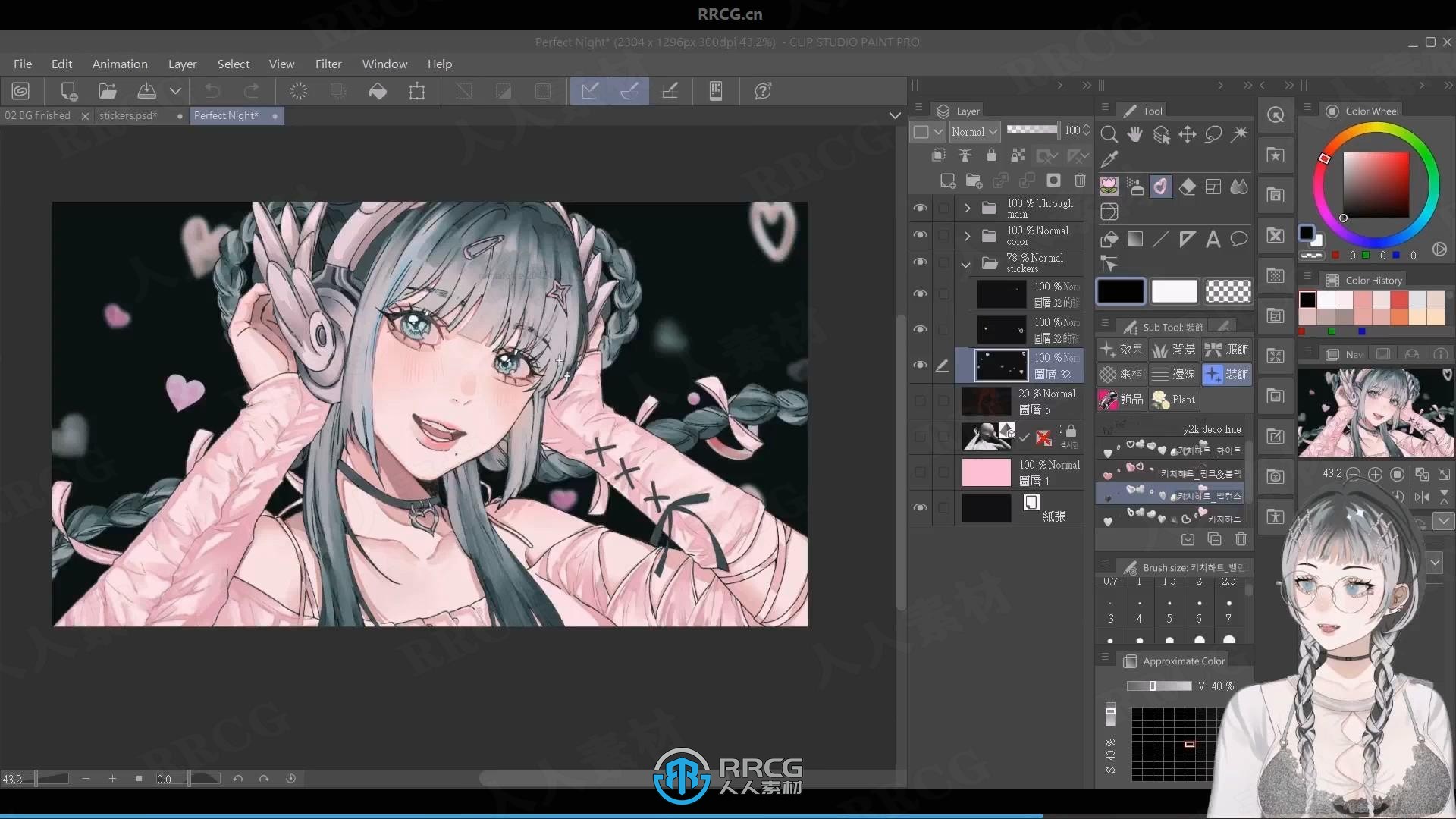
Task: Select the Hand move tool
Action: click(x=1134, y=134)
